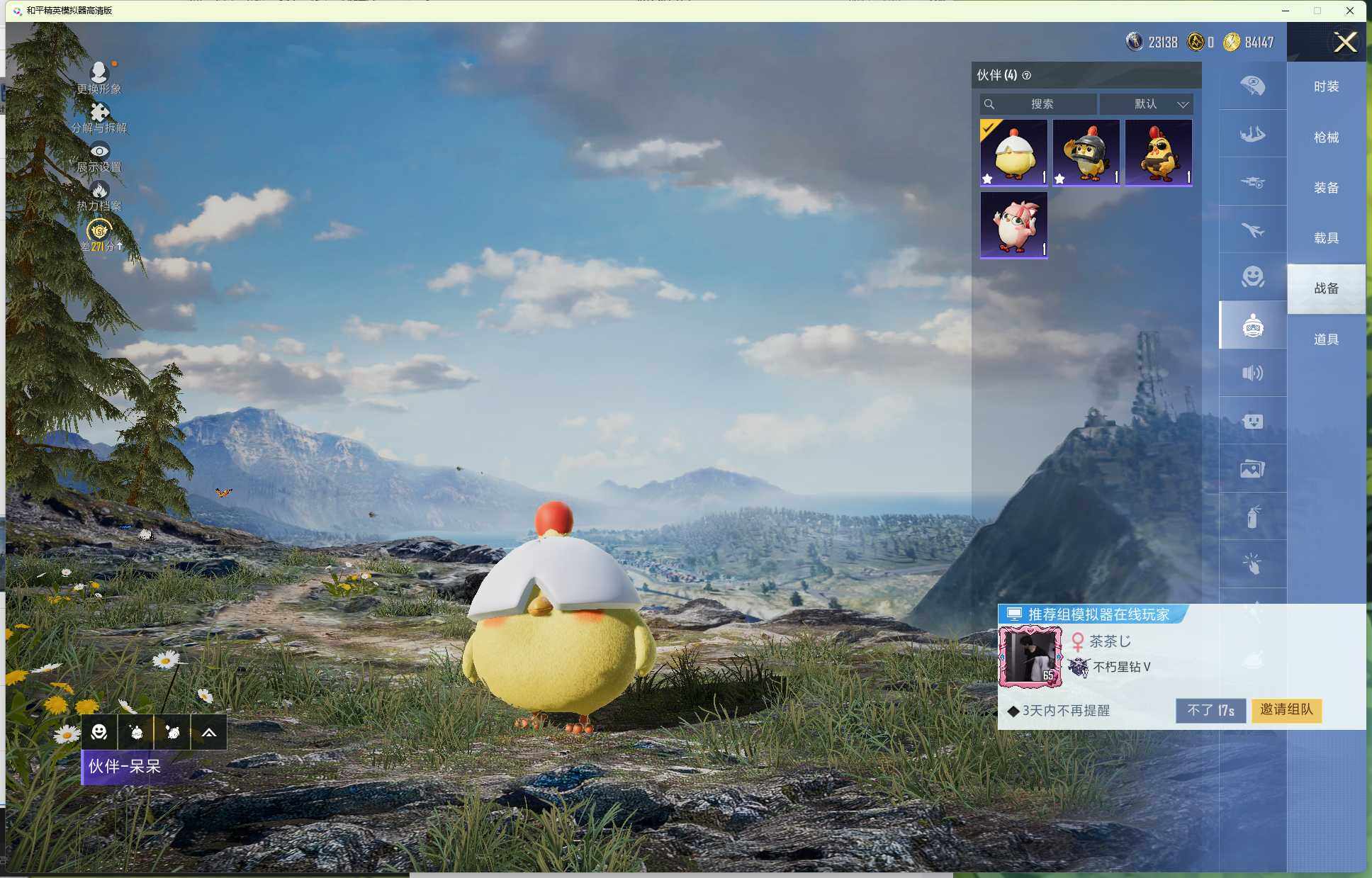This screenshot has width=1372, height=878.
Task: Expand the companion action bar up-chevron
Action: point(208,733)
